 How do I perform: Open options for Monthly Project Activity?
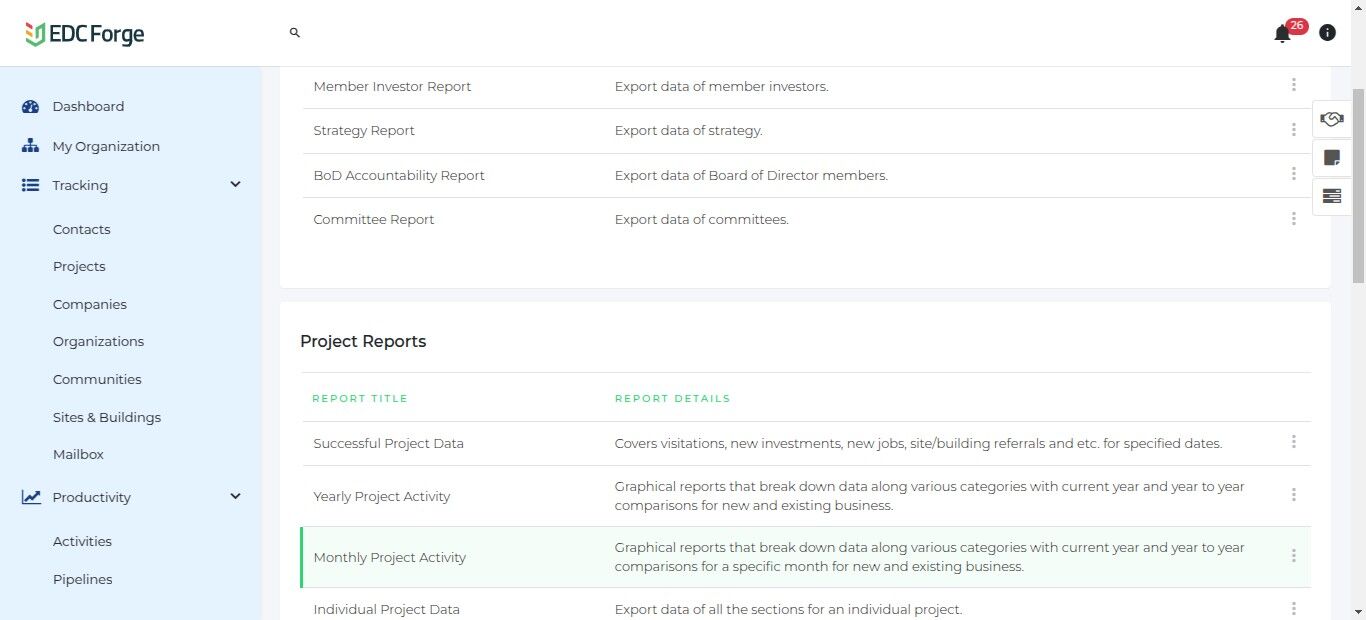[1293, 556]
